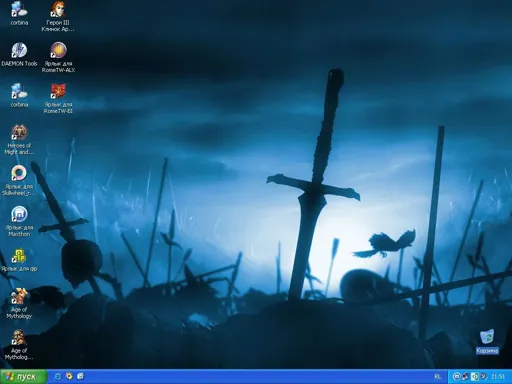Screen dimensions: 512x384
Task: Select the Ярлык для dp icon
Action: [19, 260]
